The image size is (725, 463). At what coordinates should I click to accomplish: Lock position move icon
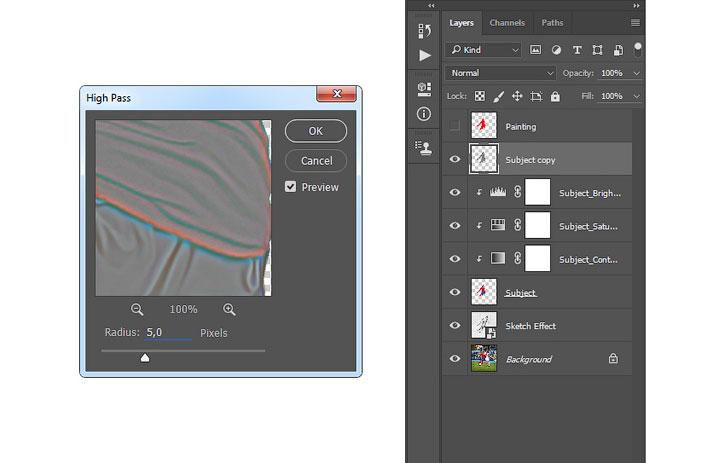coord(517,96)
